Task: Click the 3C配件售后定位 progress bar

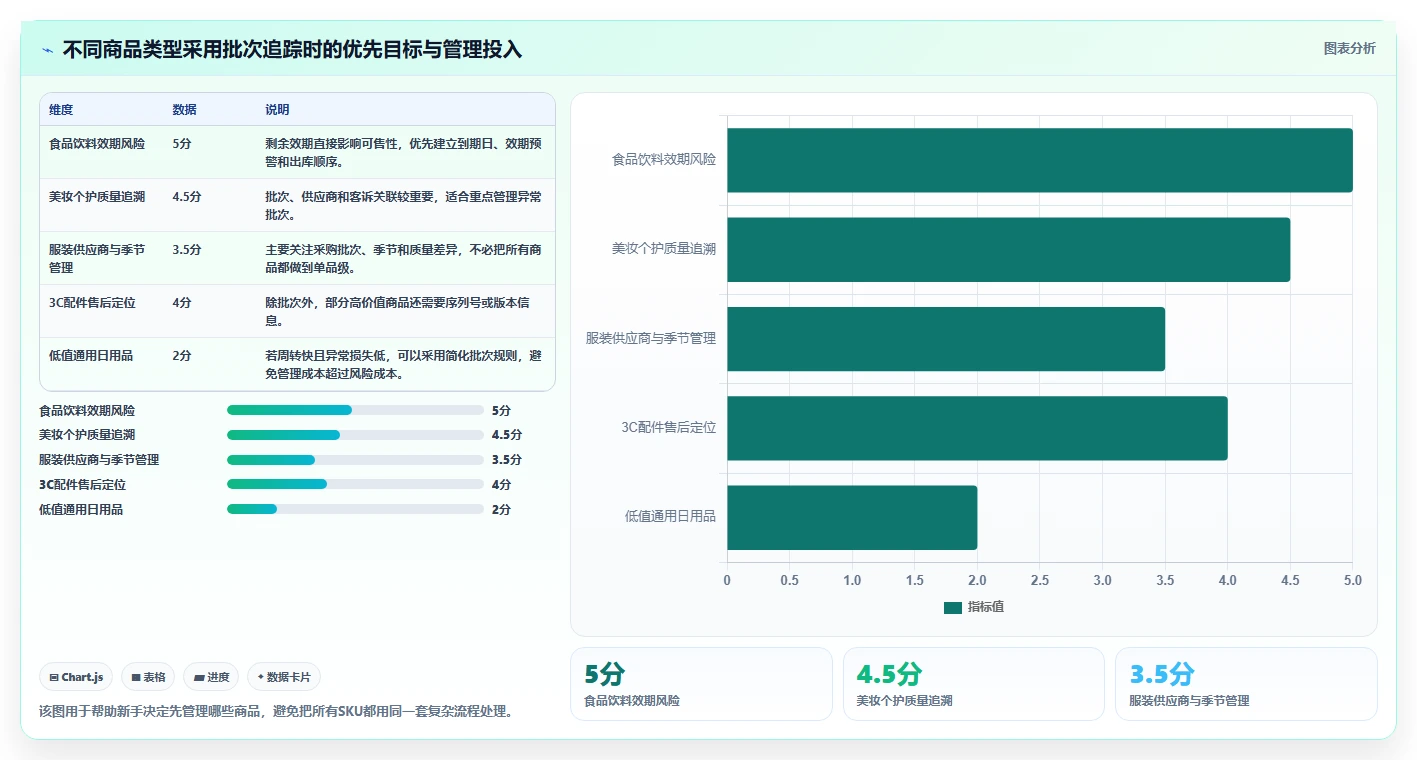Action: [355, 484]
